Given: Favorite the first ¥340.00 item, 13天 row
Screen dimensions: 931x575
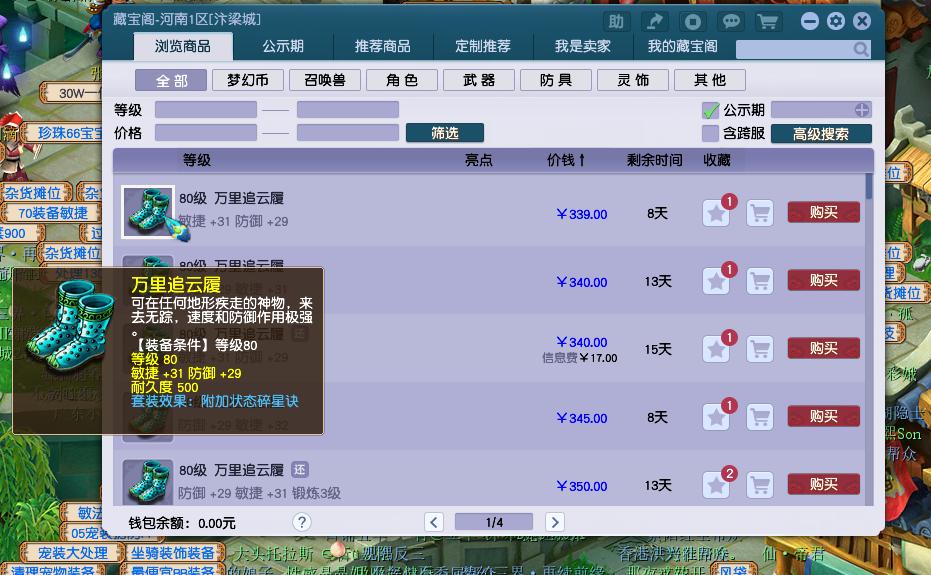Looking at the screenshot, I should click(716, 281).
